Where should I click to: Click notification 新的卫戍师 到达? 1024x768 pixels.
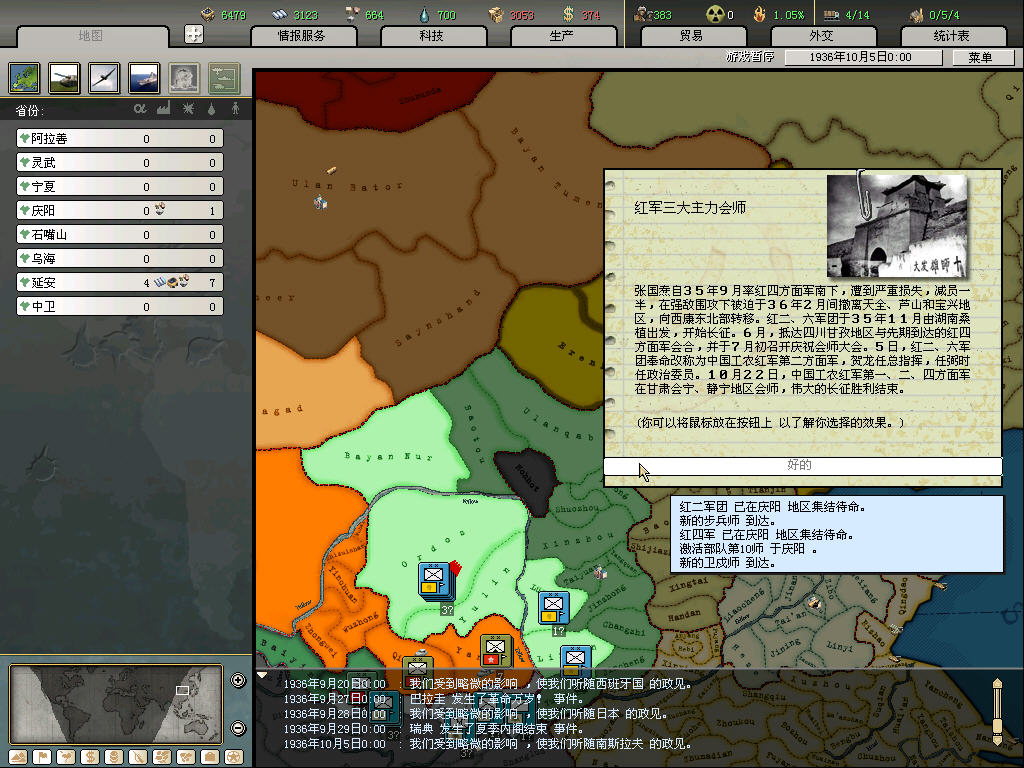(727, 562)
